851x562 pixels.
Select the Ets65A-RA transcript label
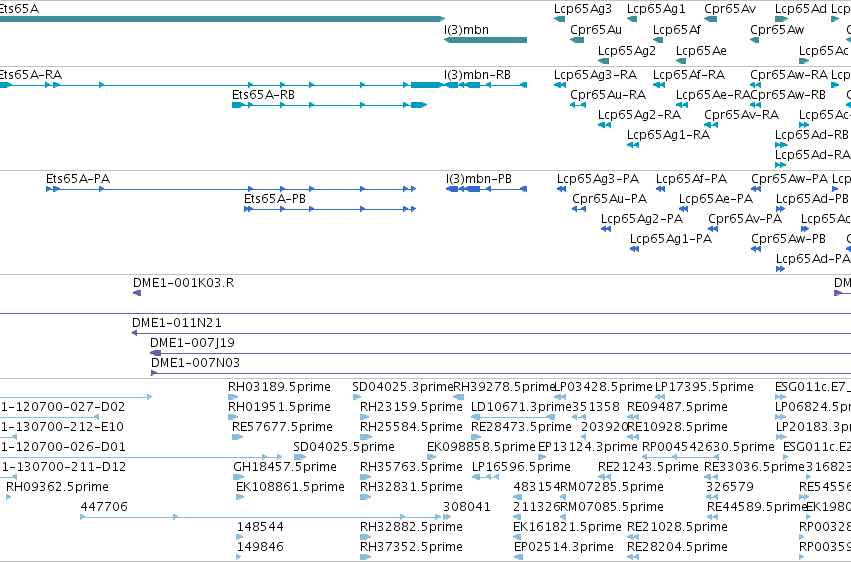click(30, 74)
